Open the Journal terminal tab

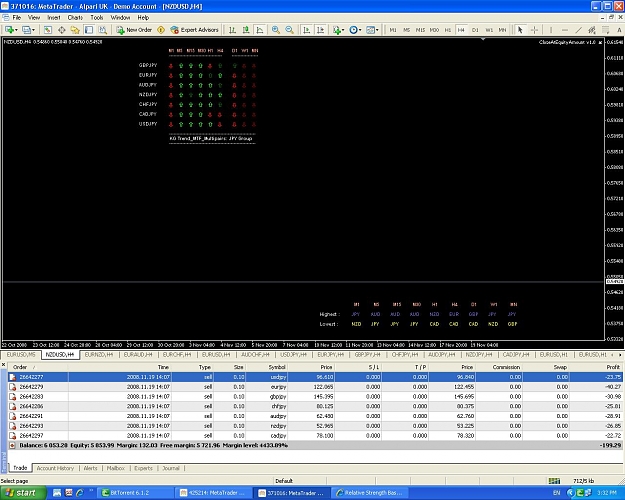coord(171,468)
